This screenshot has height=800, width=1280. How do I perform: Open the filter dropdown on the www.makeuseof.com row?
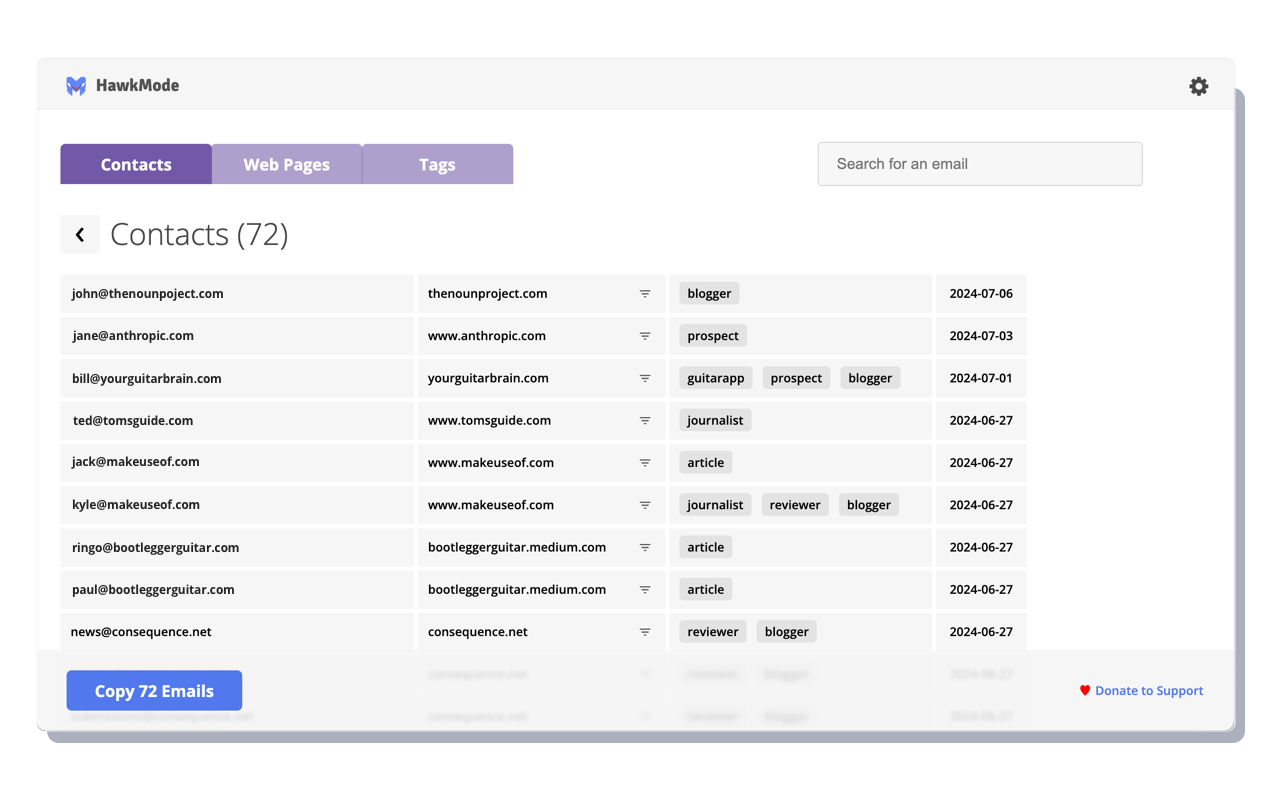click(x=645, y=462)
